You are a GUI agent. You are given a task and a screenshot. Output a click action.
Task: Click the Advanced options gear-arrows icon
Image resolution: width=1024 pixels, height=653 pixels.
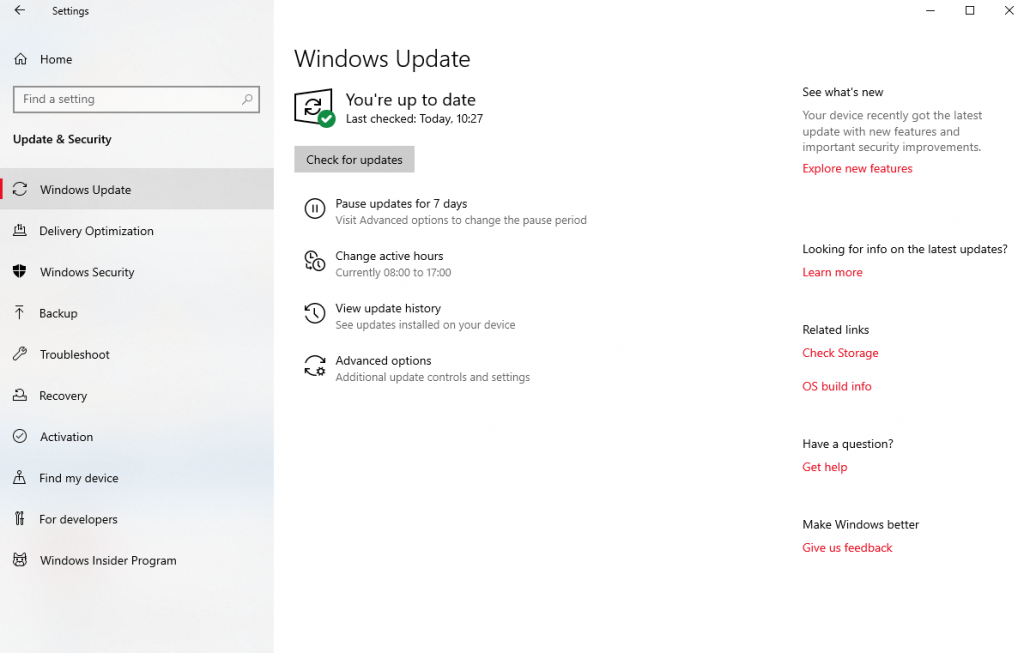pos(315,366)
